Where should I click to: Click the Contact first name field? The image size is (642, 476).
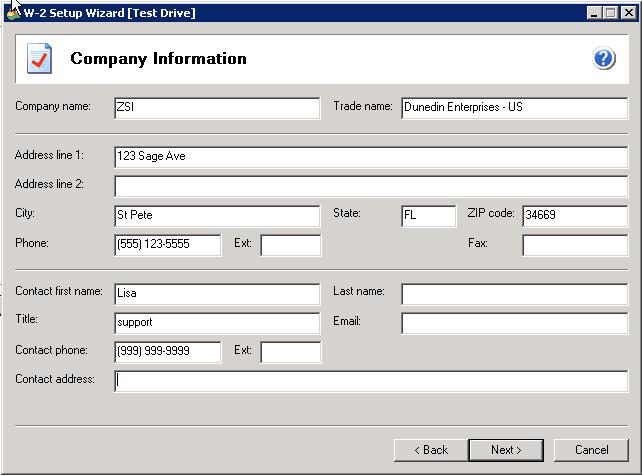217,294
